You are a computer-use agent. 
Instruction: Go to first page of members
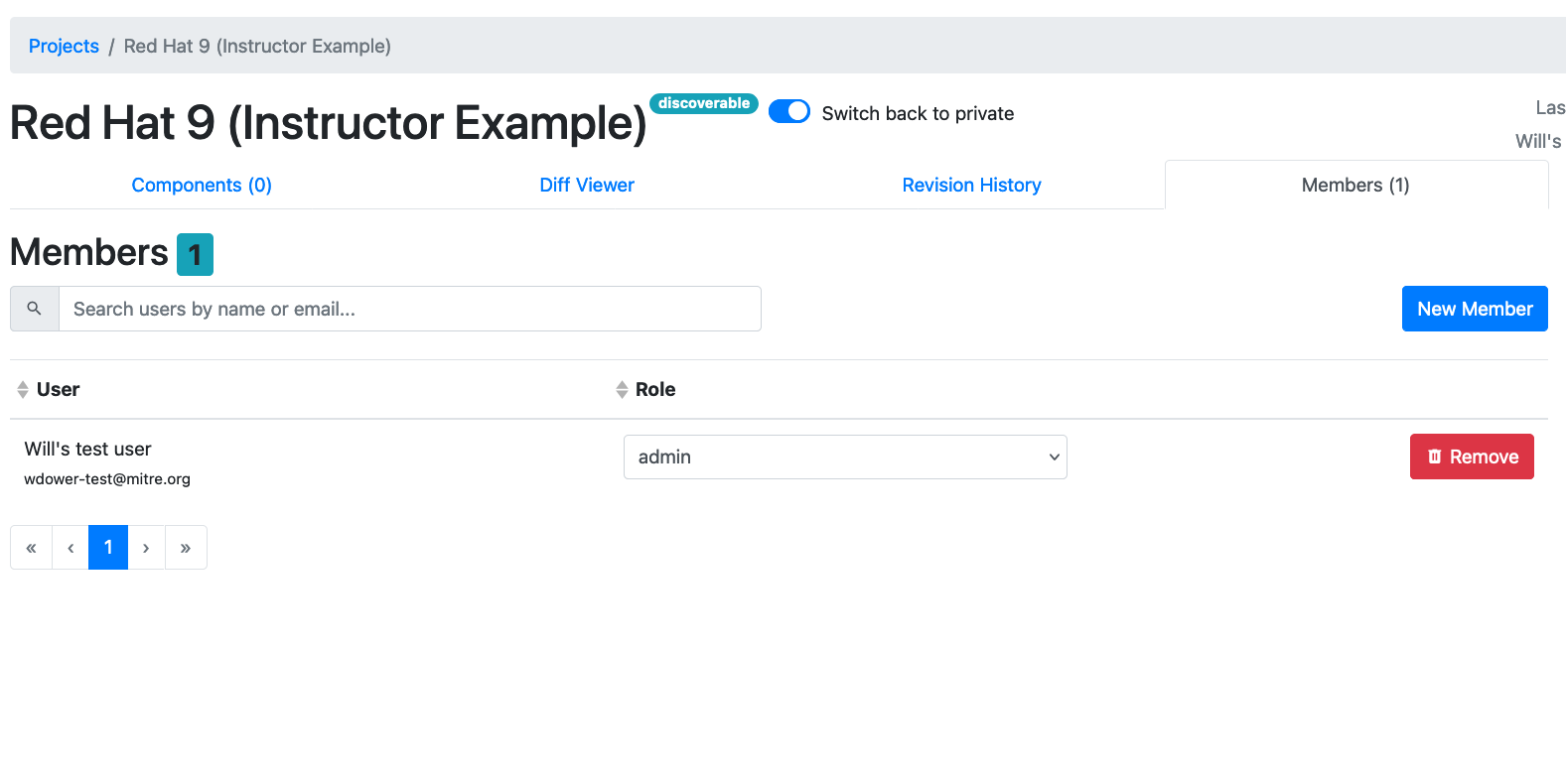(31, 548)
